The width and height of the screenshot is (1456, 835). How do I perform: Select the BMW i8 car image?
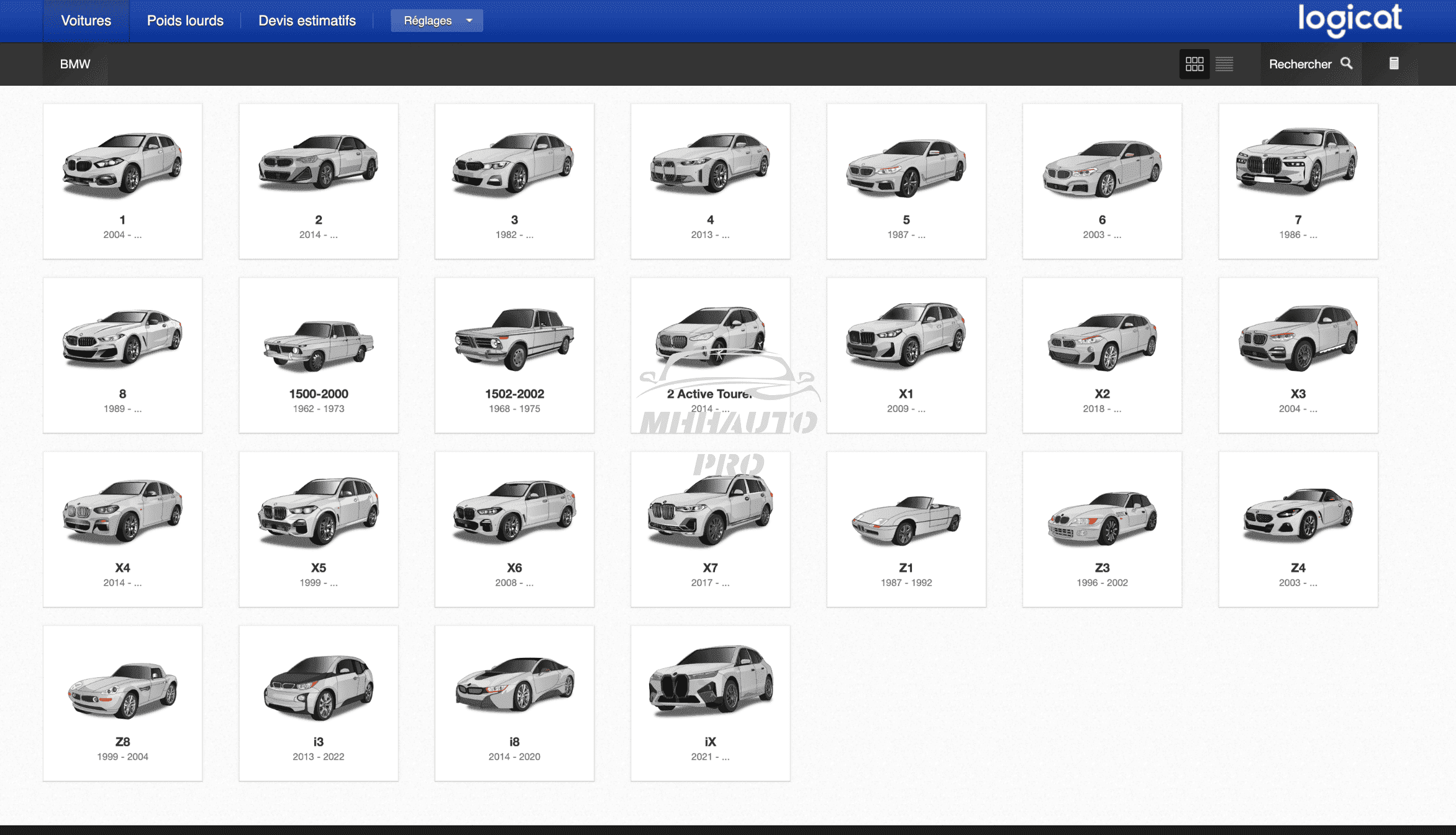click(x=514, y=683)
